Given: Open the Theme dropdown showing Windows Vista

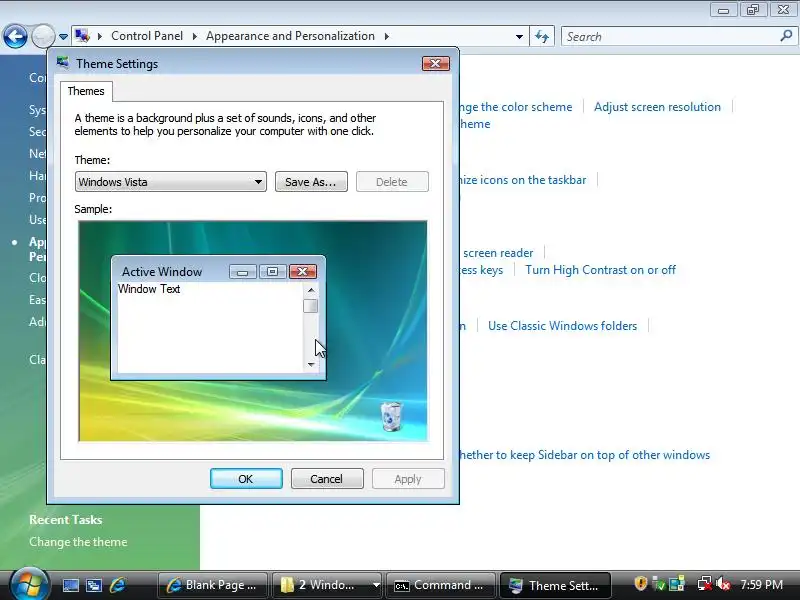Looking at the screenshot, I should click(170, 182).
